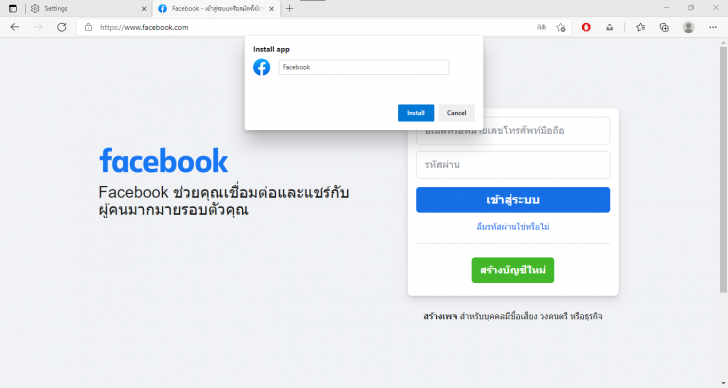Restore down the browser window
The width and height of the screenshot is (728, 388).
point(691,8)
